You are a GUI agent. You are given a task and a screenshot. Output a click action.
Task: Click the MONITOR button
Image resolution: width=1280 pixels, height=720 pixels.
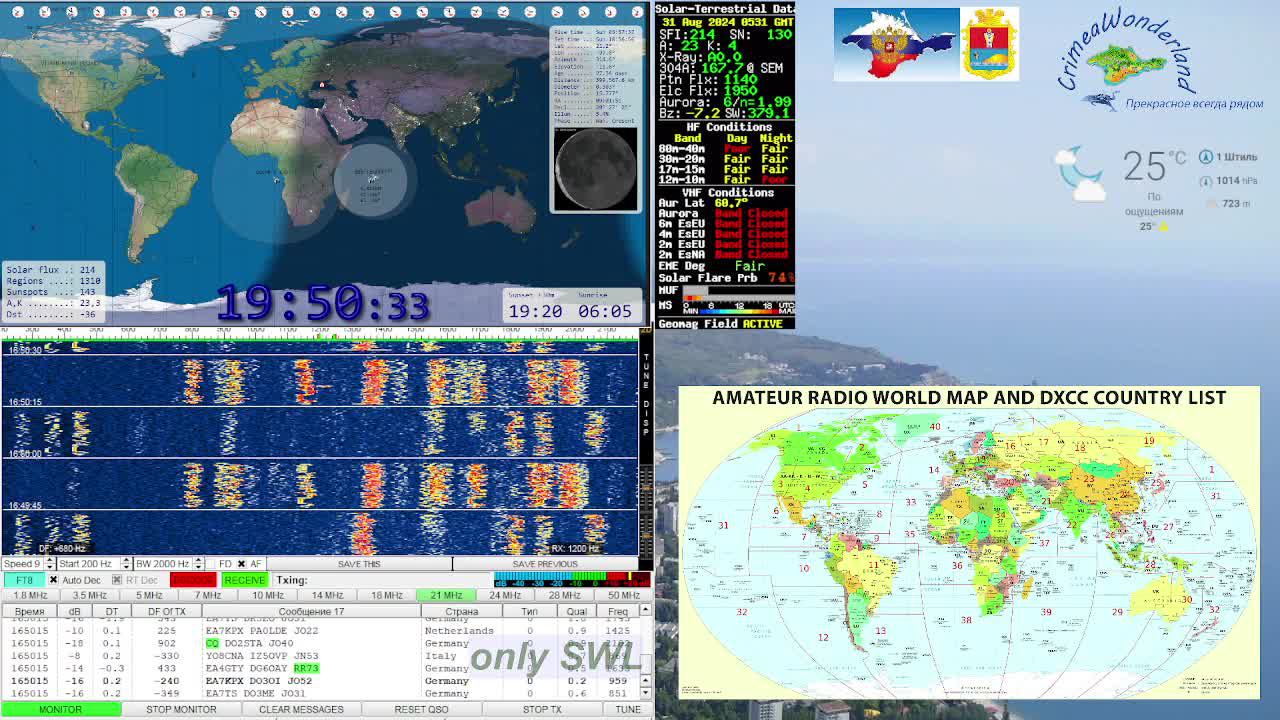point(60,709)
